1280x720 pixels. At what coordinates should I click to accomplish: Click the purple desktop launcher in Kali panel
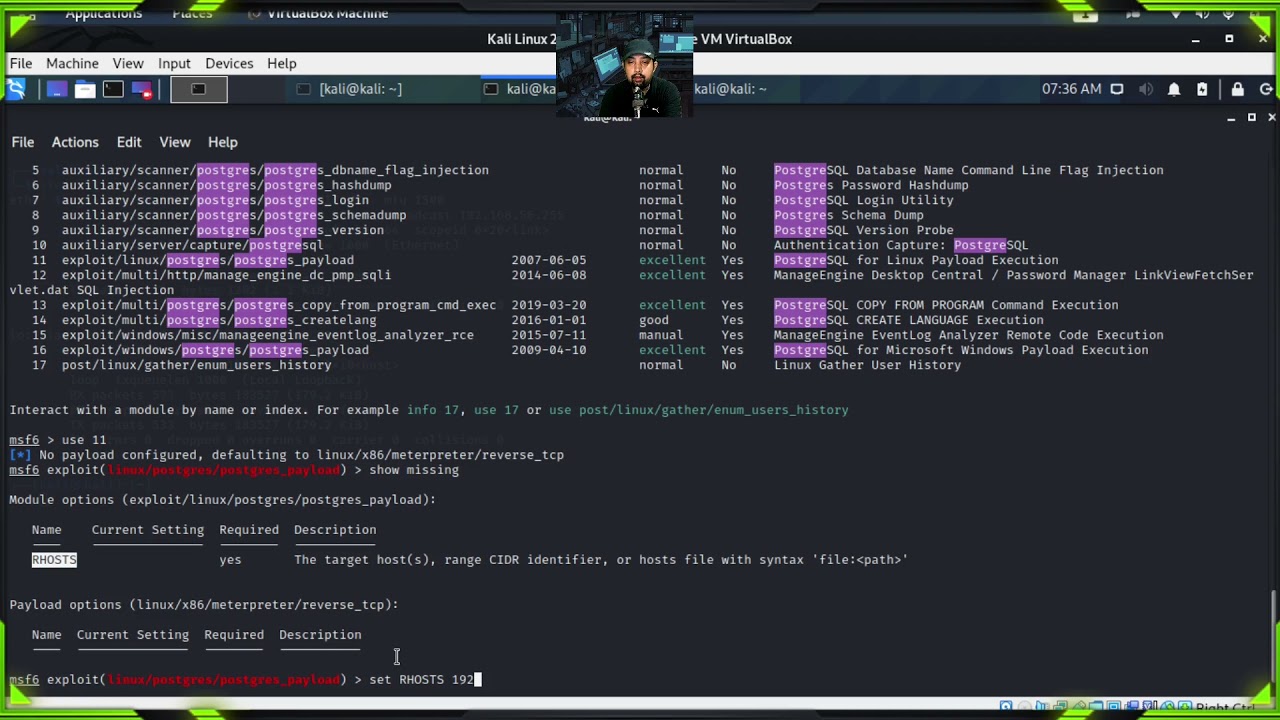tap(56, 89)
